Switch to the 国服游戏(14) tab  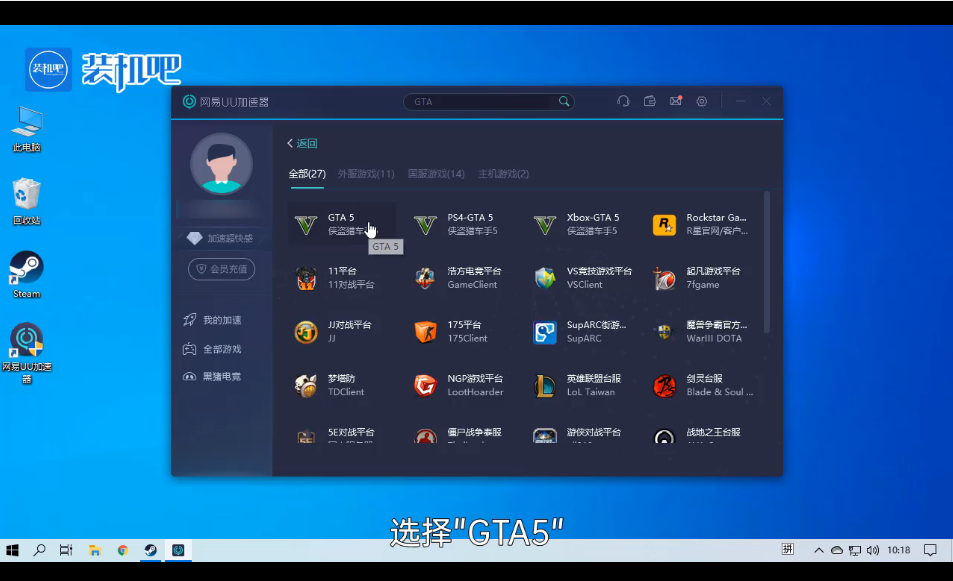[x=436, y=174]
